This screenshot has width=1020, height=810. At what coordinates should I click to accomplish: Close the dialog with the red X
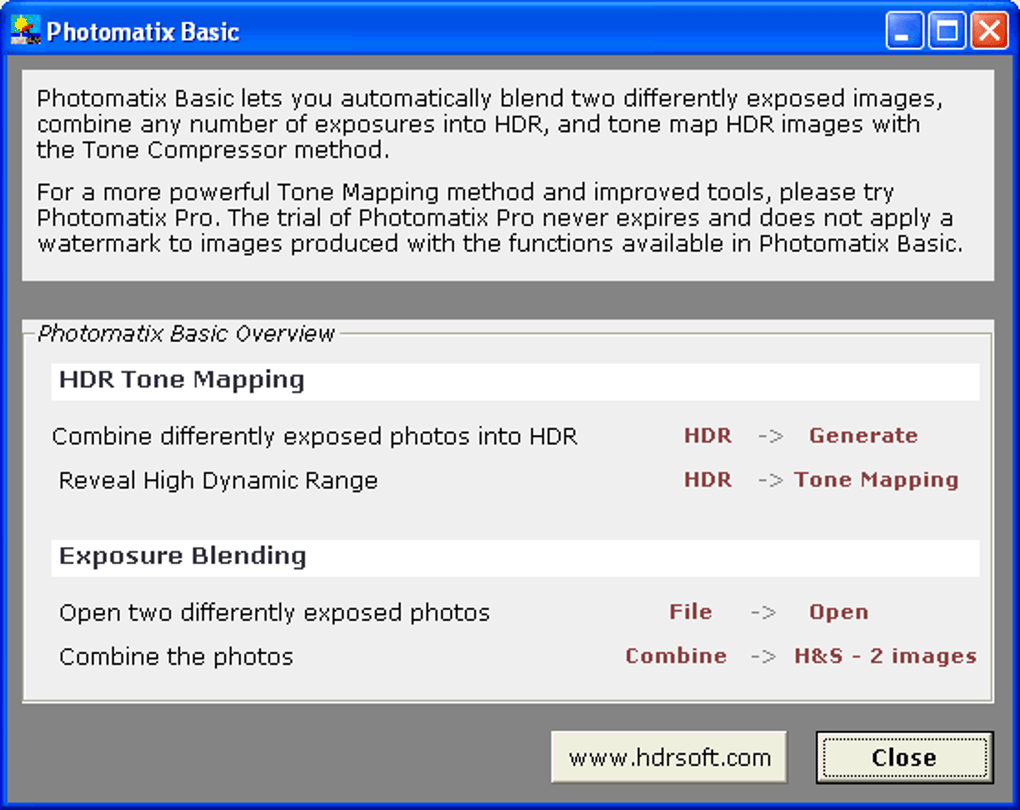coord(988,31)
